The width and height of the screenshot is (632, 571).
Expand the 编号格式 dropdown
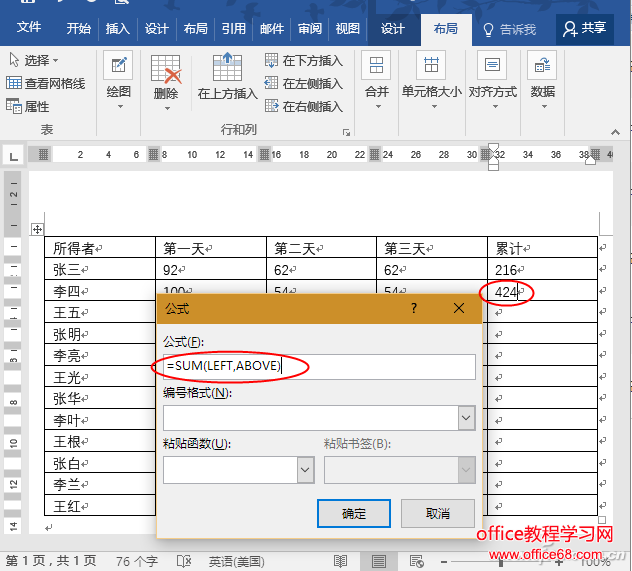click(466, 418)
